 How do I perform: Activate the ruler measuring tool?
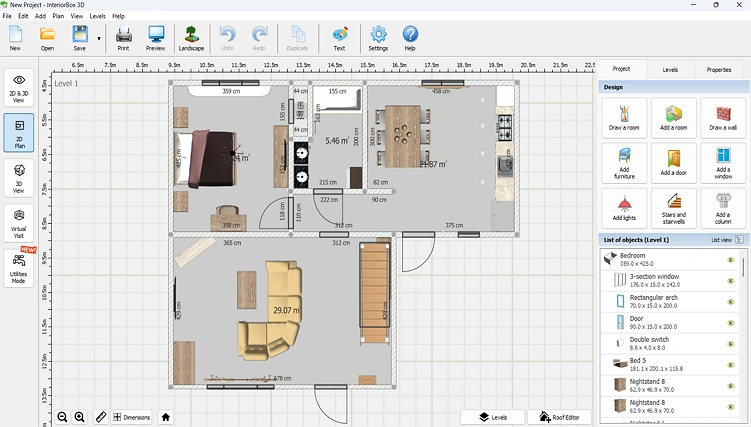coord(101,417)
